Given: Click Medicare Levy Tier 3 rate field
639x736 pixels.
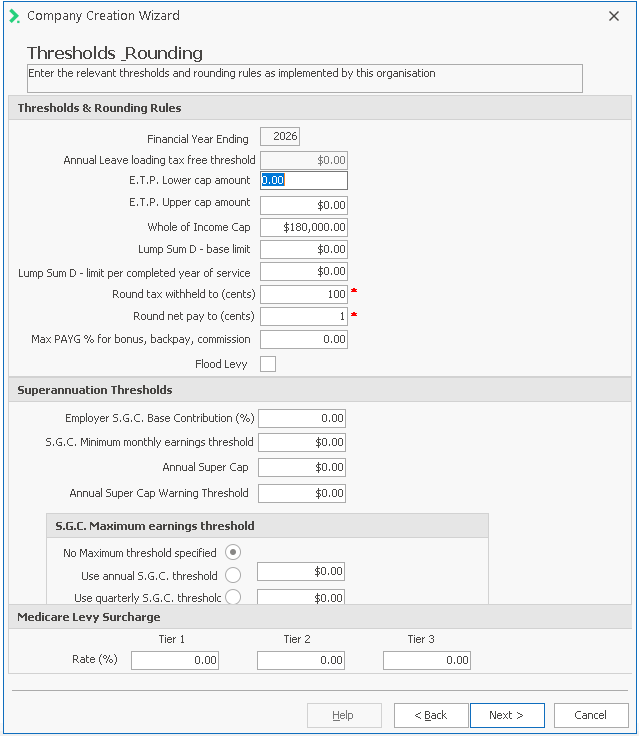Looking at the screenshot, I should (427, 660).
